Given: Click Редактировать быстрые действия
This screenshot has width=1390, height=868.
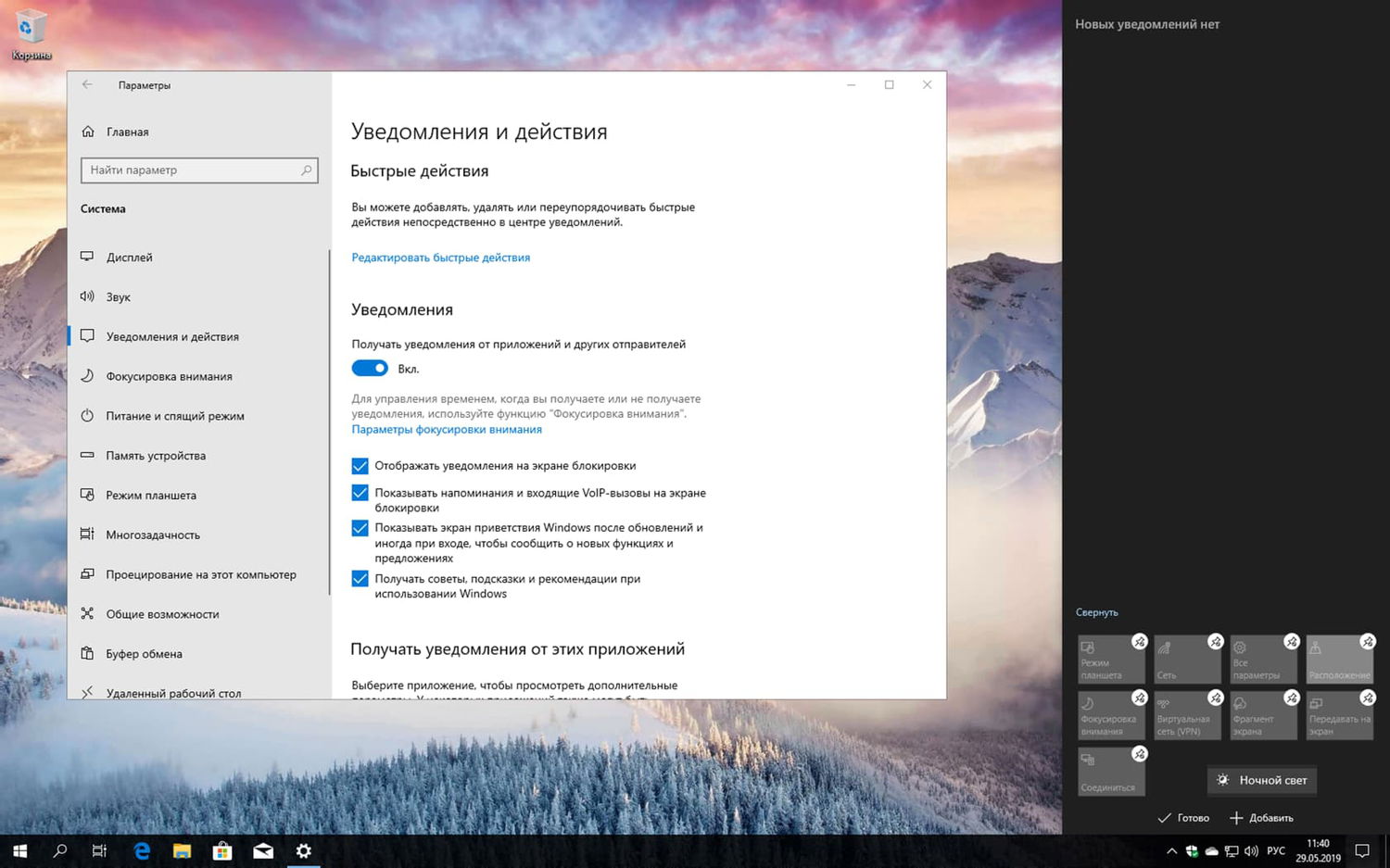Looking at the screenshot, I should (440, 257).
